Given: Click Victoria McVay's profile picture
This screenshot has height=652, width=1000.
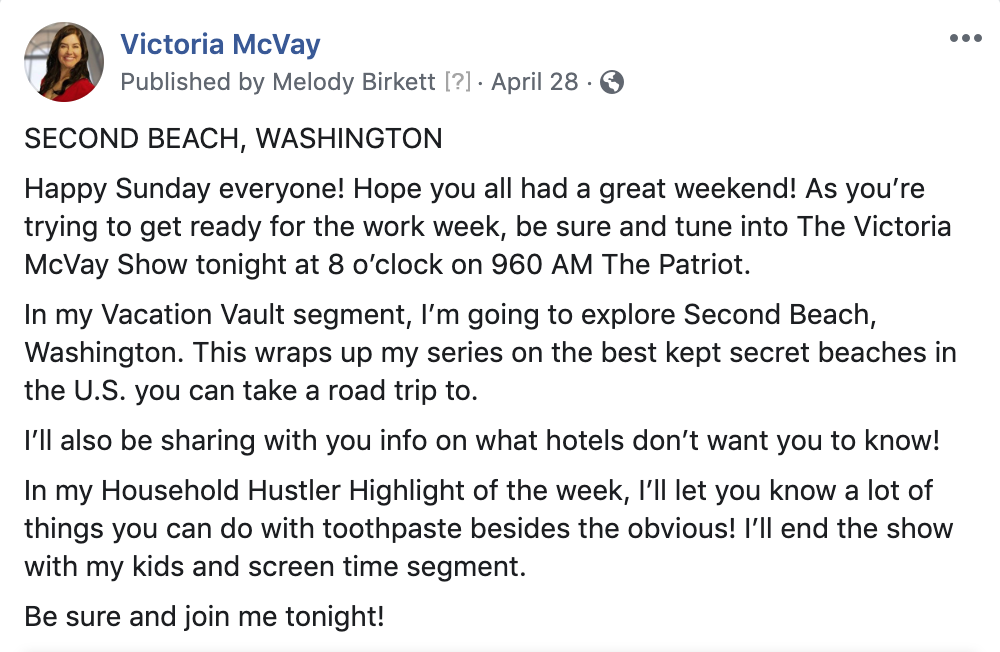Looking at the screenshot, I should point(64,62).
